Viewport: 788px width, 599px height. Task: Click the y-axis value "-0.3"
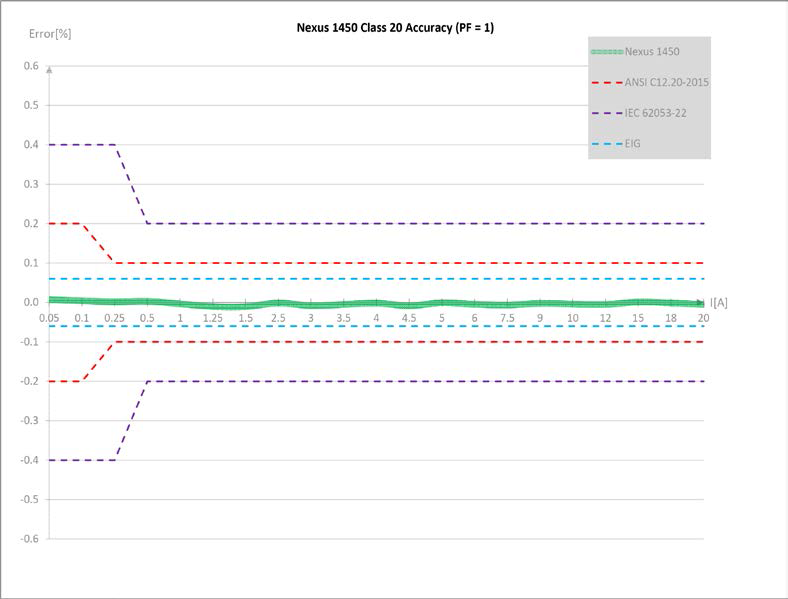coord(30,421)
